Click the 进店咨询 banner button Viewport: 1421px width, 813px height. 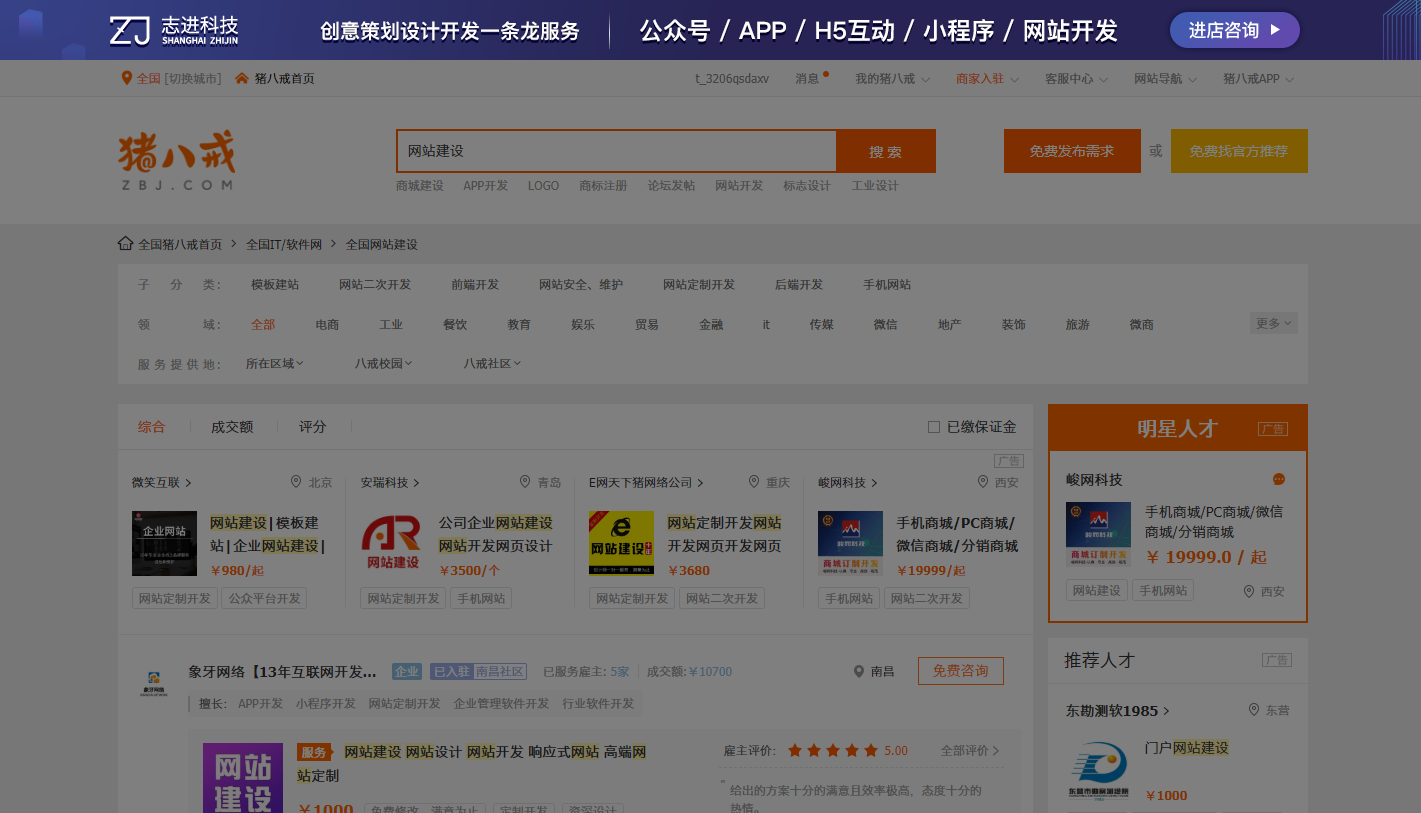(1235, 30)
